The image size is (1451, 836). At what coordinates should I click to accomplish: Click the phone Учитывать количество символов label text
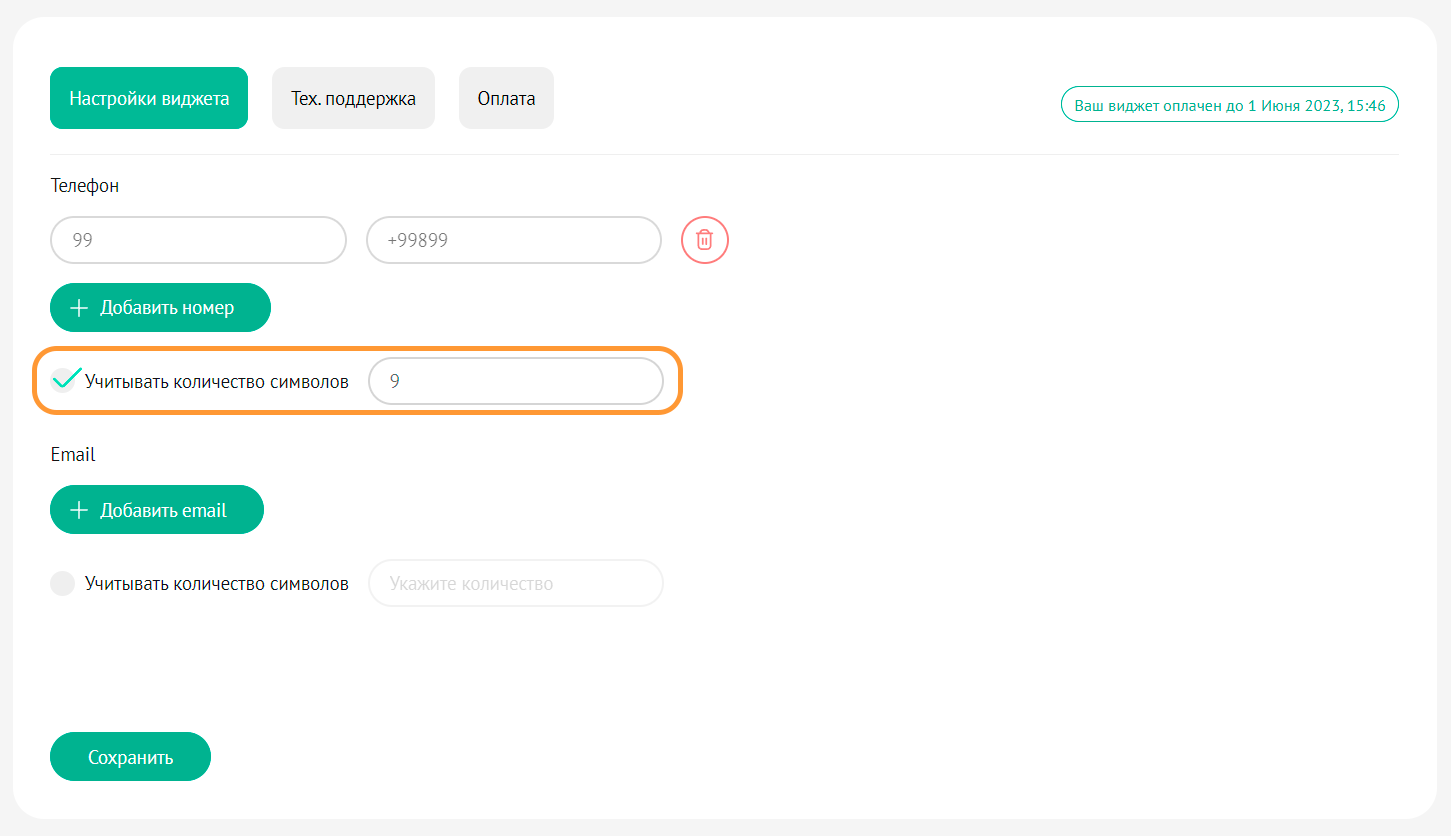point(217,381)
